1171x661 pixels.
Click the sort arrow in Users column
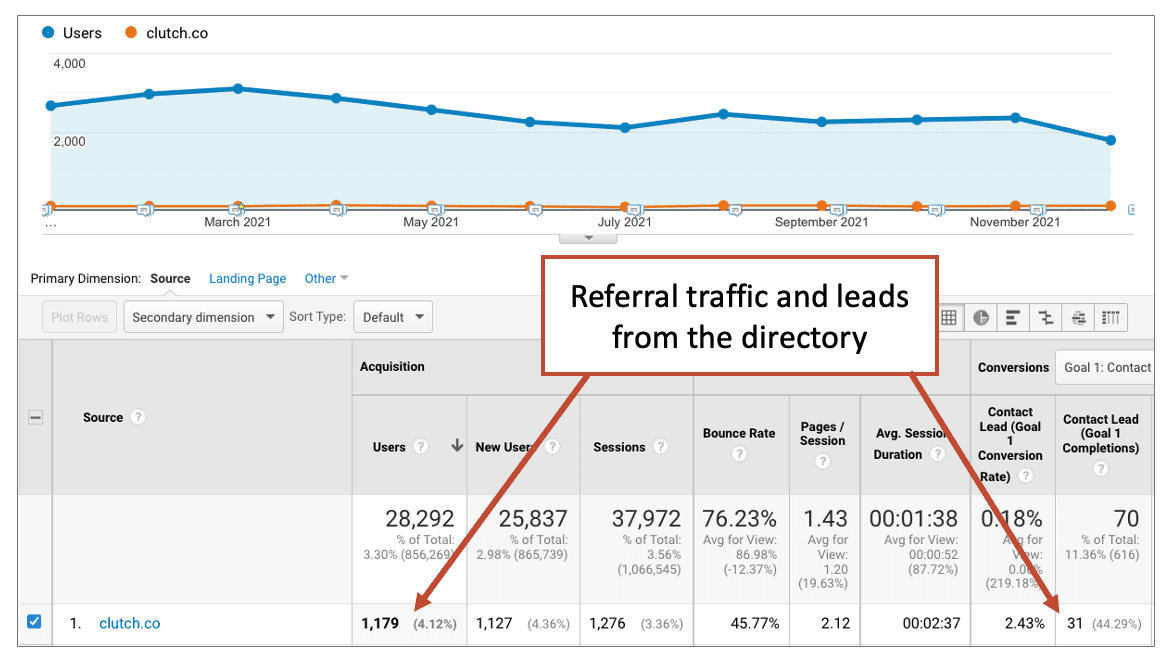coord(456,446)
